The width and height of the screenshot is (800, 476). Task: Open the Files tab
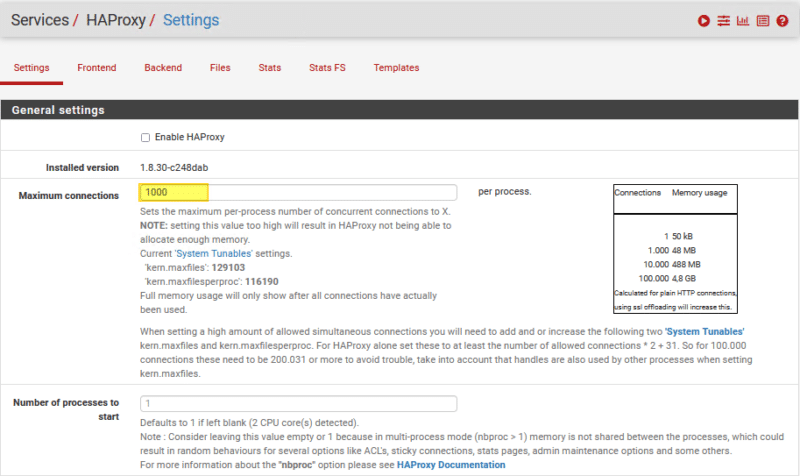pos(220,68)
